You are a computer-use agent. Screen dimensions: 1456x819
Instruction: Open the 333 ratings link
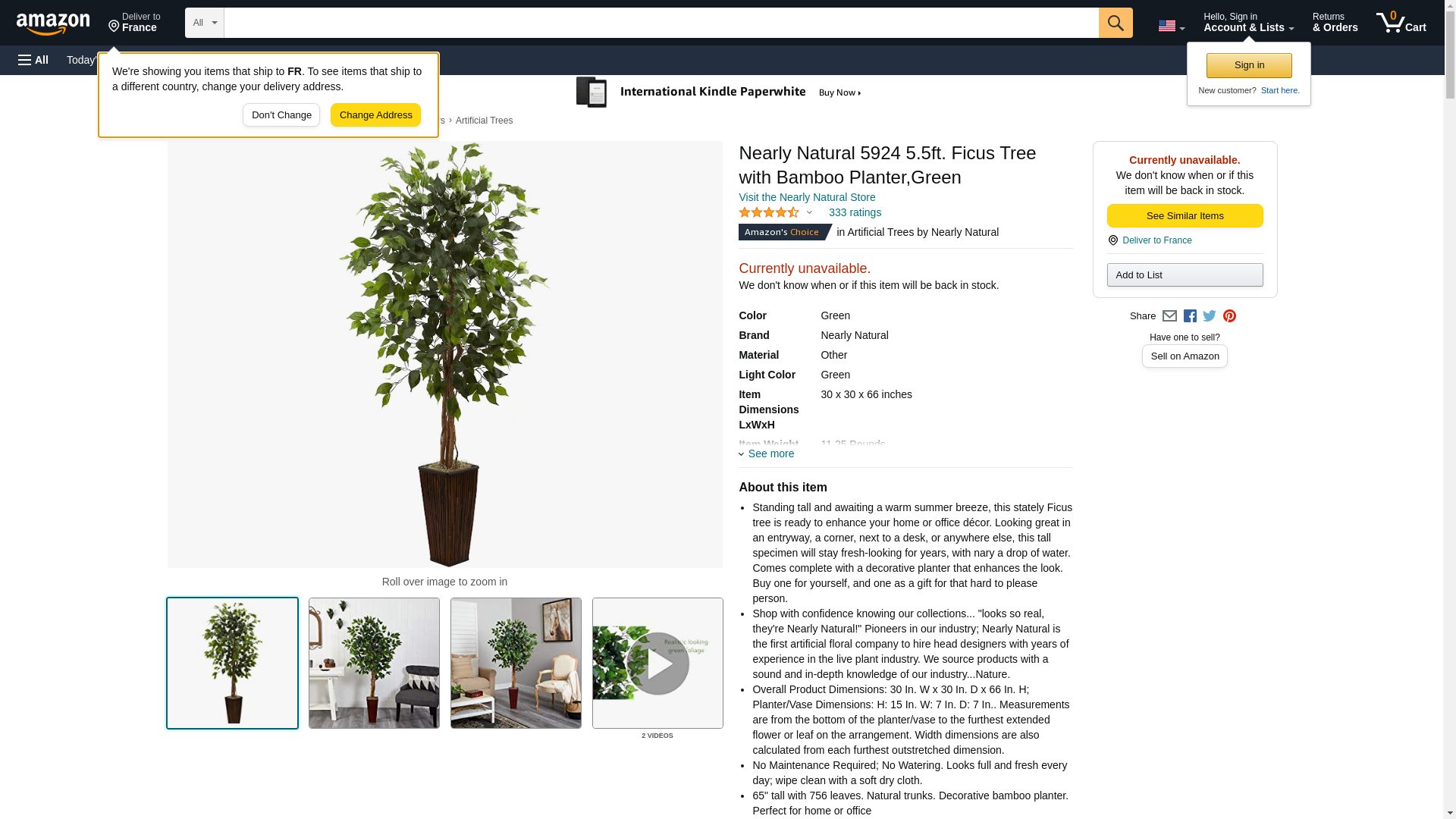[x=855, y=212]
